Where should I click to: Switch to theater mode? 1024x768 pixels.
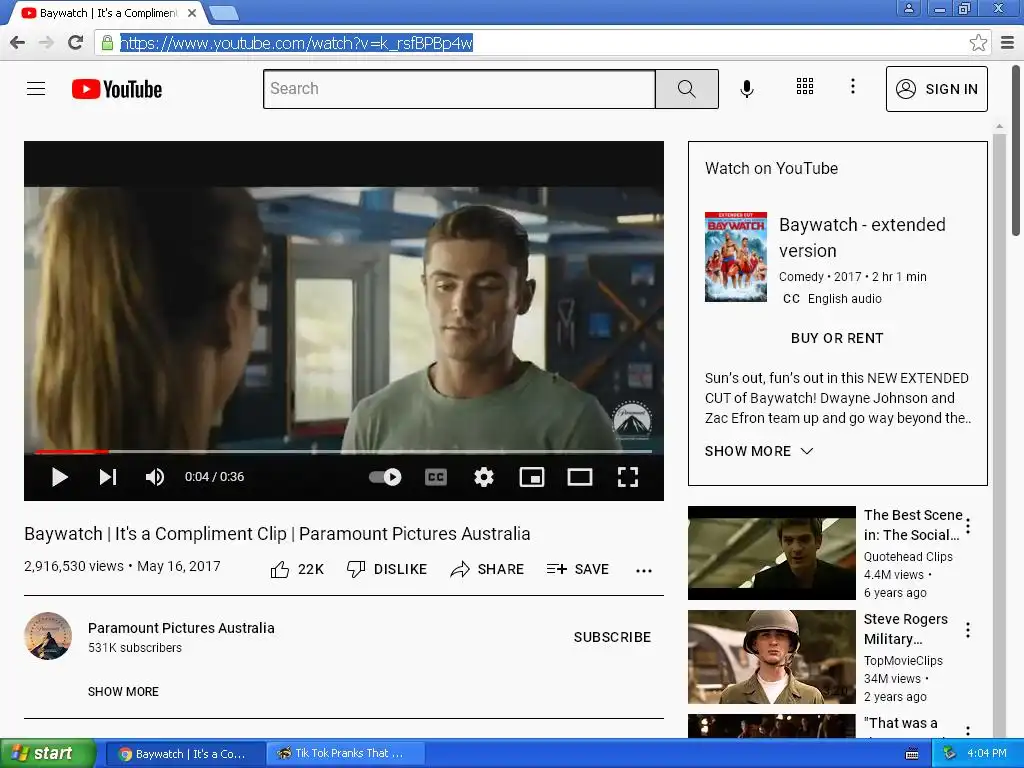tap(580, 477)
